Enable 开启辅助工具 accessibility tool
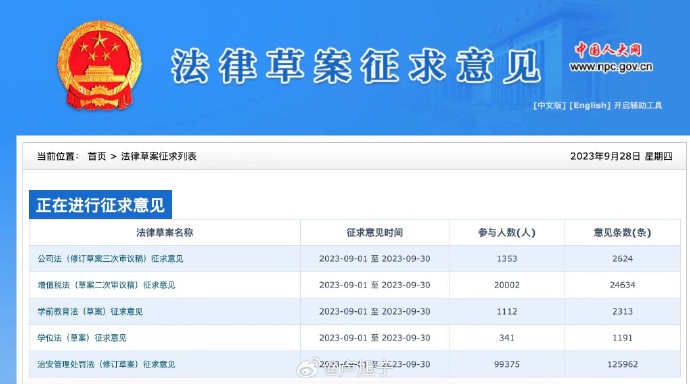 coord(638,106)
